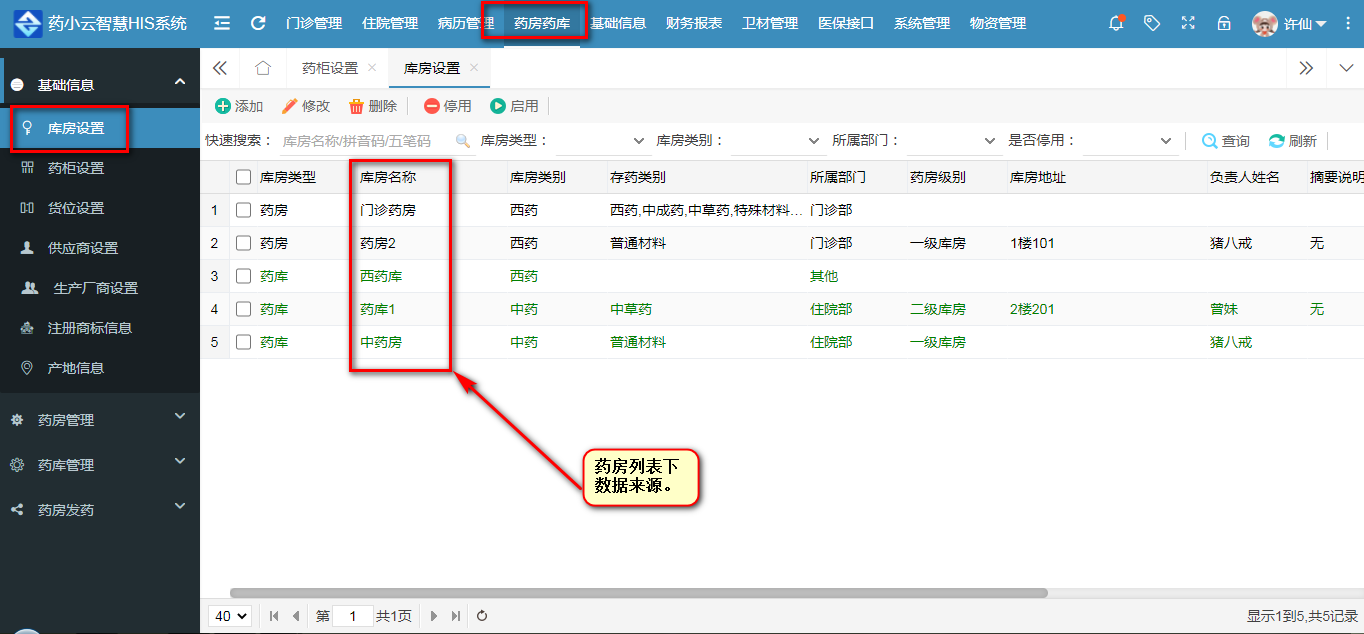Toggle fullscreen mode icon

1188,23
